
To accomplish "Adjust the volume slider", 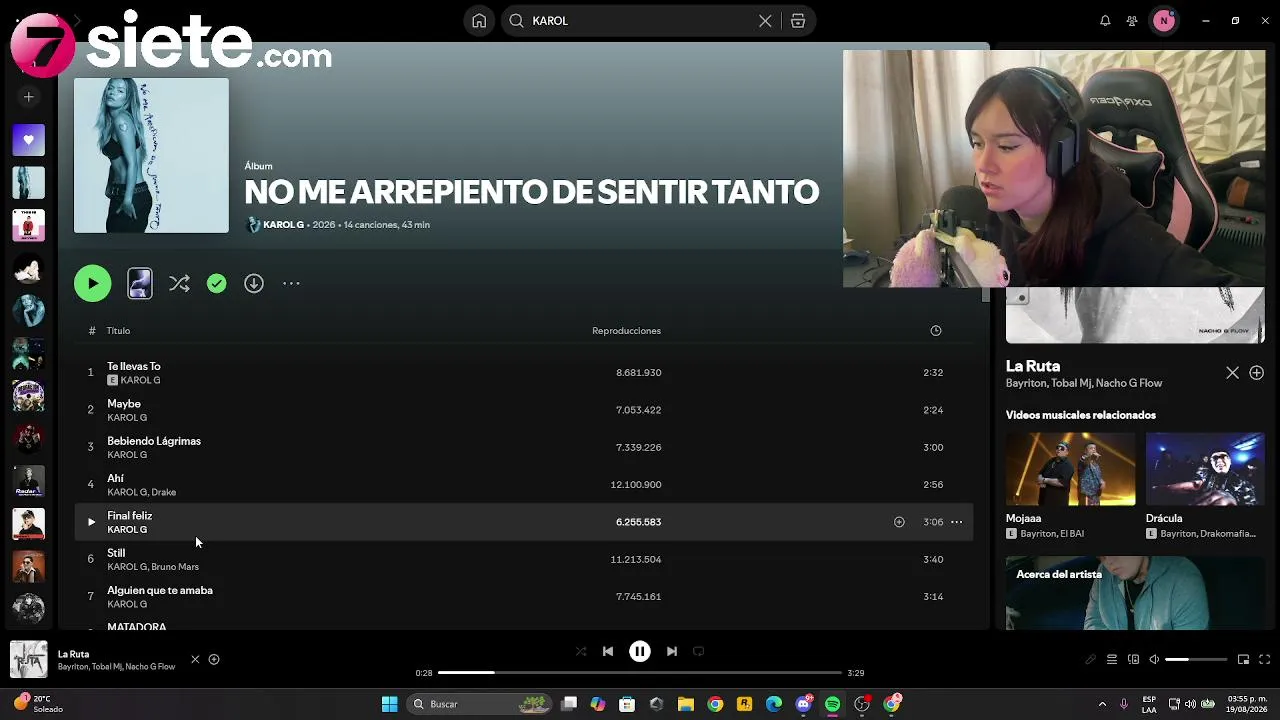I will tap(1196, 660).
